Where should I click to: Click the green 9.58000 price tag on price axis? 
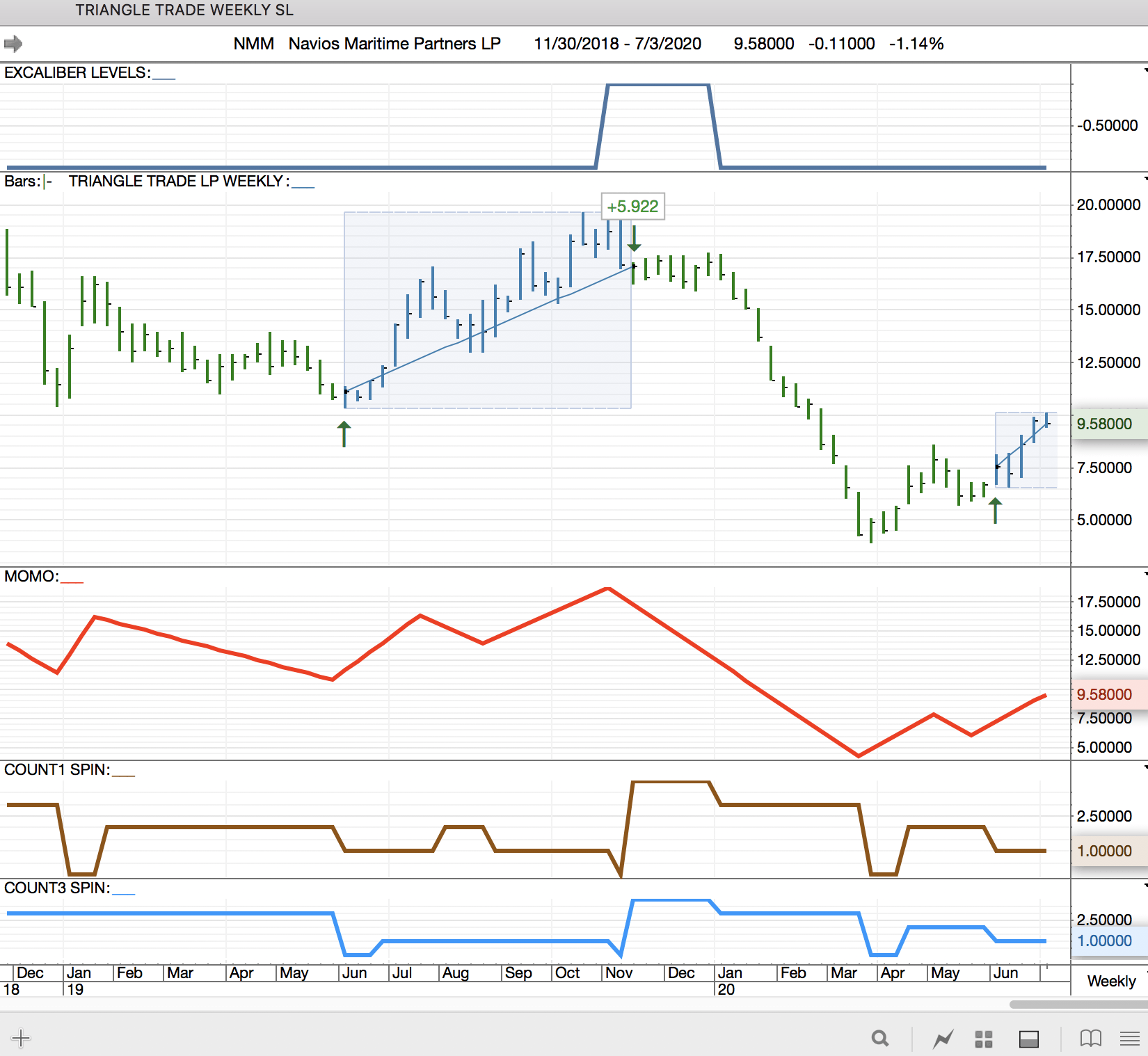pyautogui.click(x=1110, y=424)
